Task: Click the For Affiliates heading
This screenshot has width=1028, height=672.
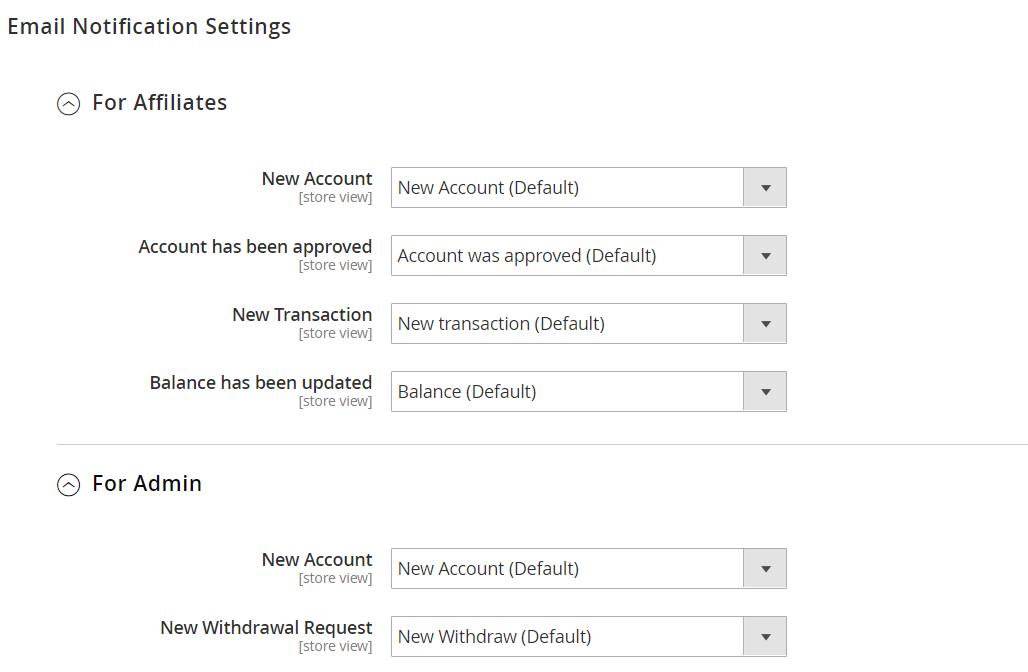Action: click(x=159, y=102)
